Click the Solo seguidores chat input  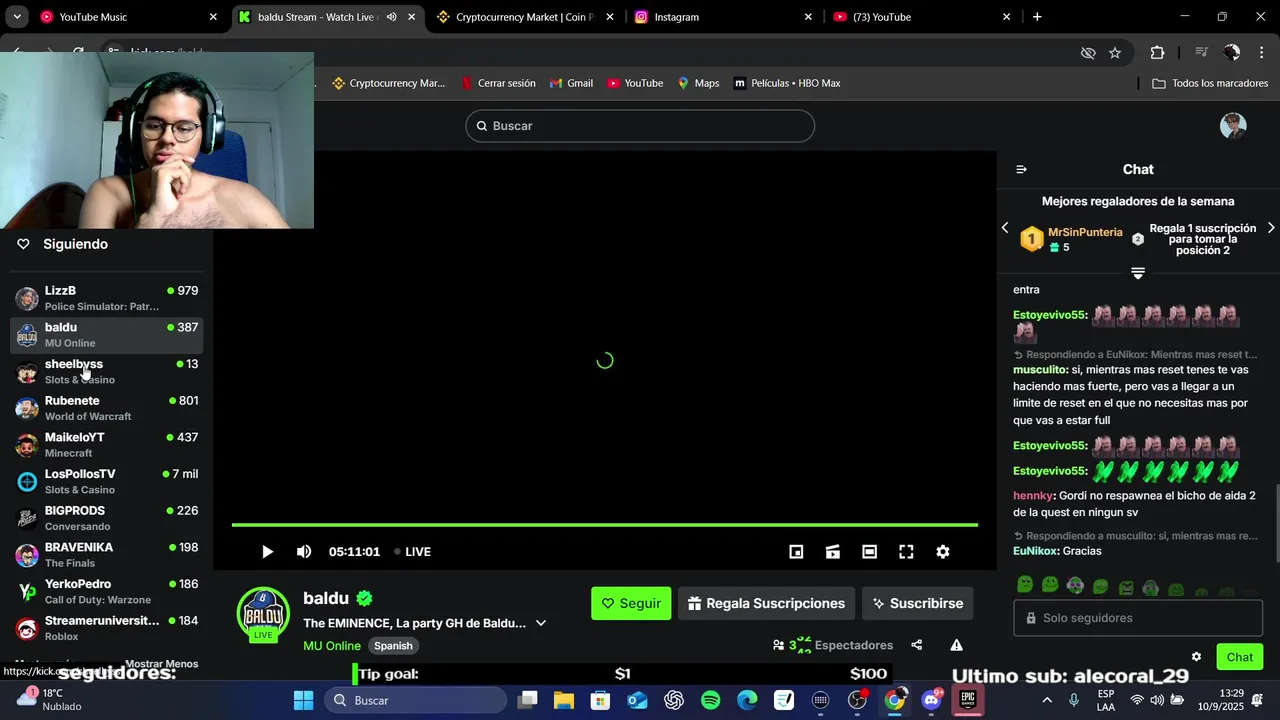[1138, 618]
